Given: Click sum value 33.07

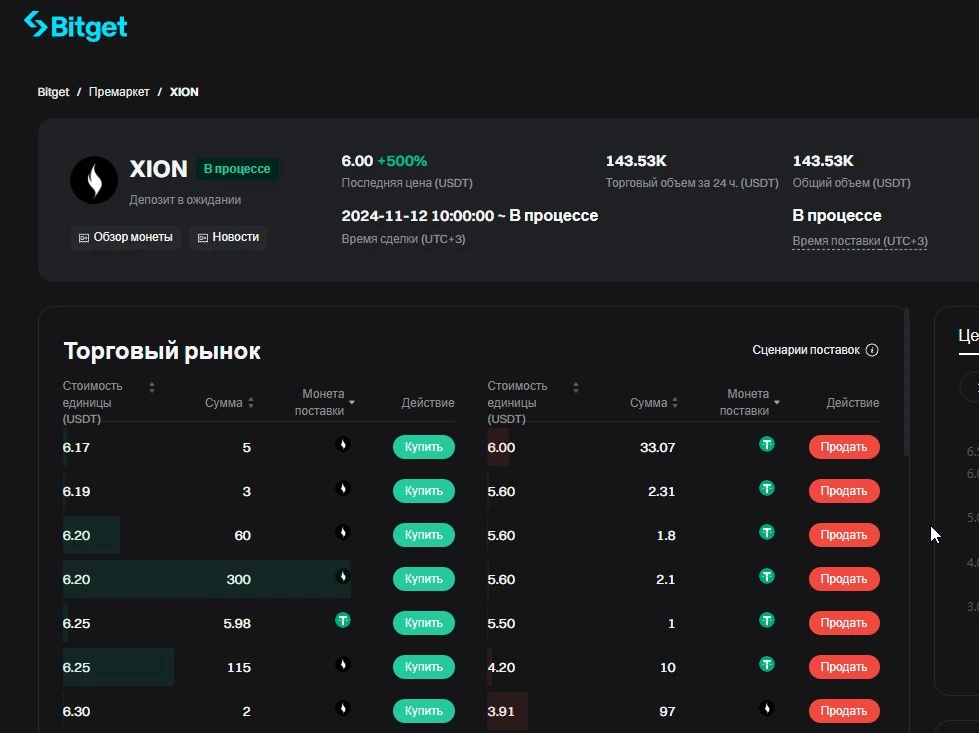Looking at the screenshot, I should coord(657,448).
